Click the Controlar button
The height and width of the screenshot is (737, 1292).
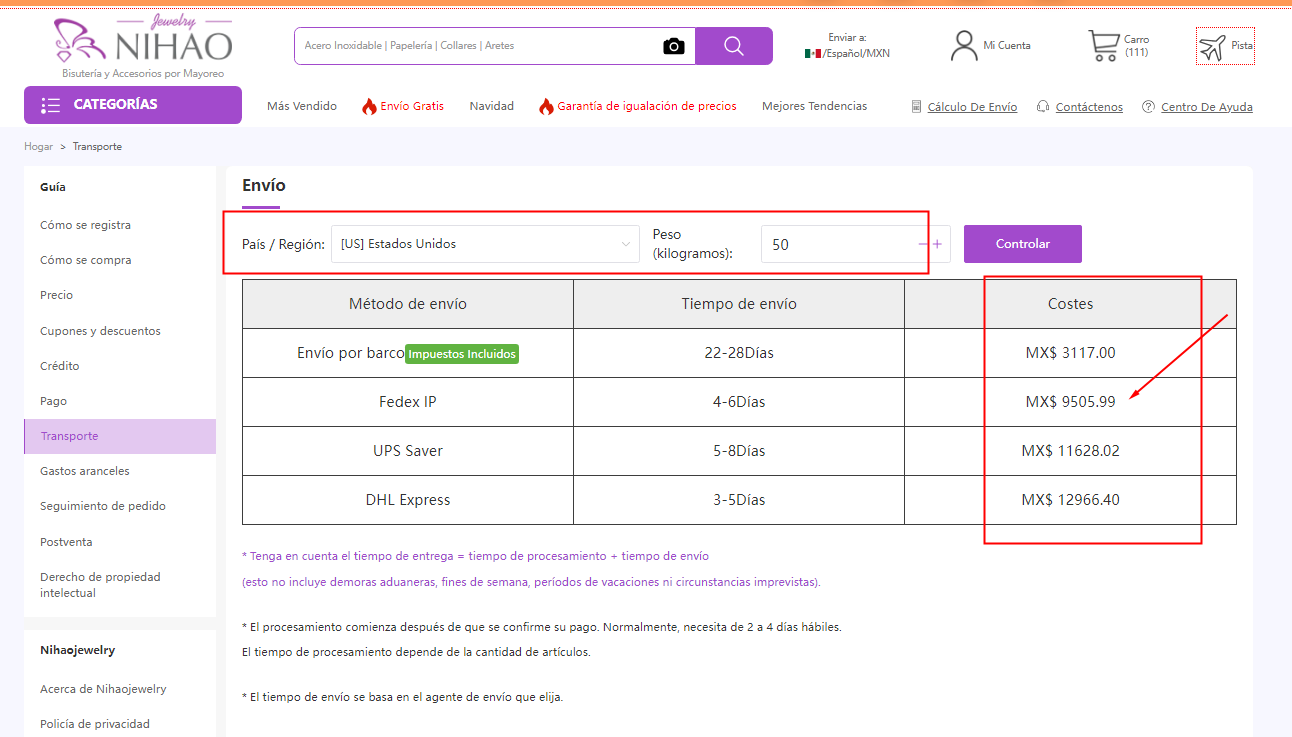(x=1023, y=244)
